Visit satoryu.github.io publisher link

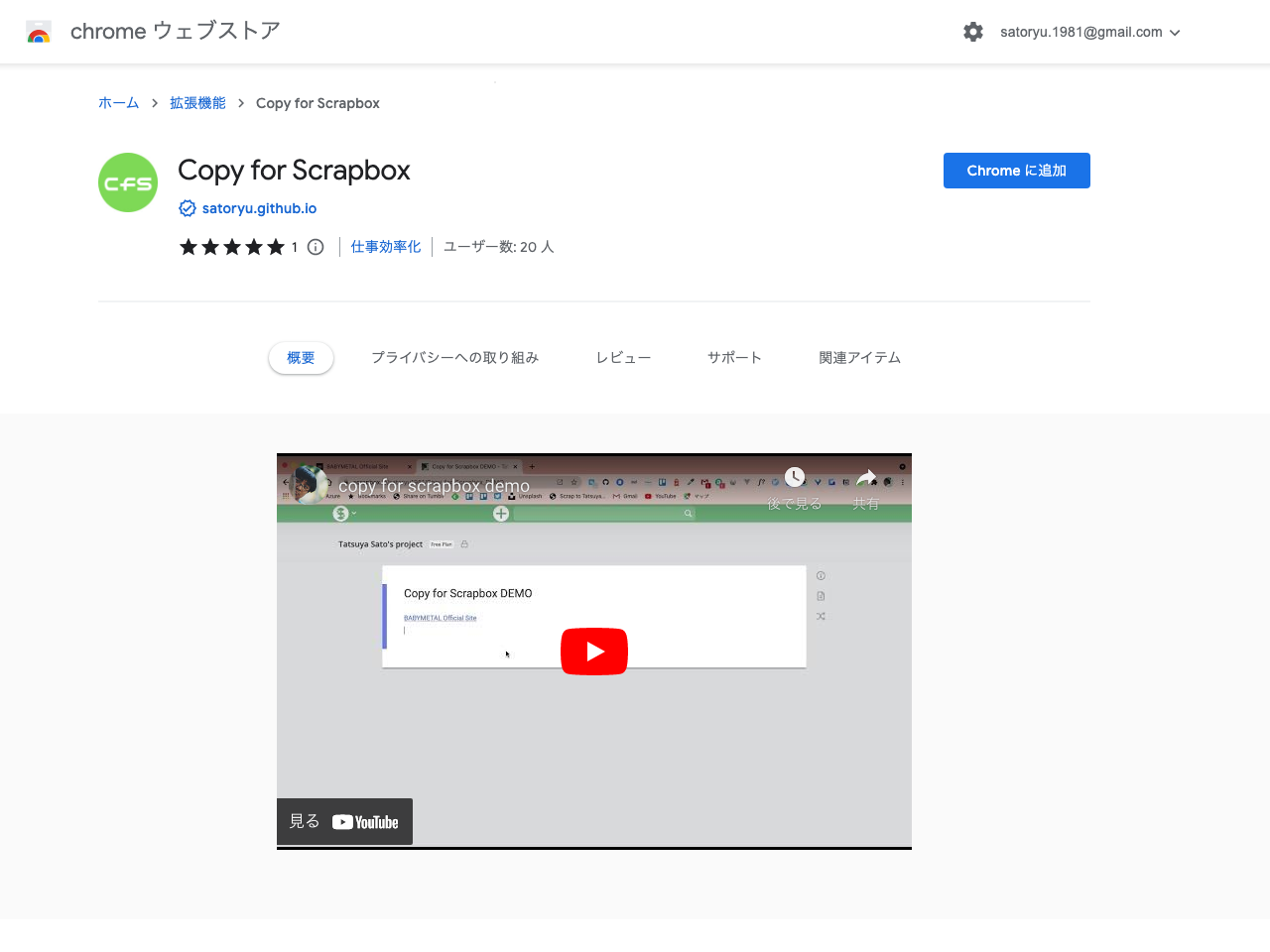coord(259,208)
